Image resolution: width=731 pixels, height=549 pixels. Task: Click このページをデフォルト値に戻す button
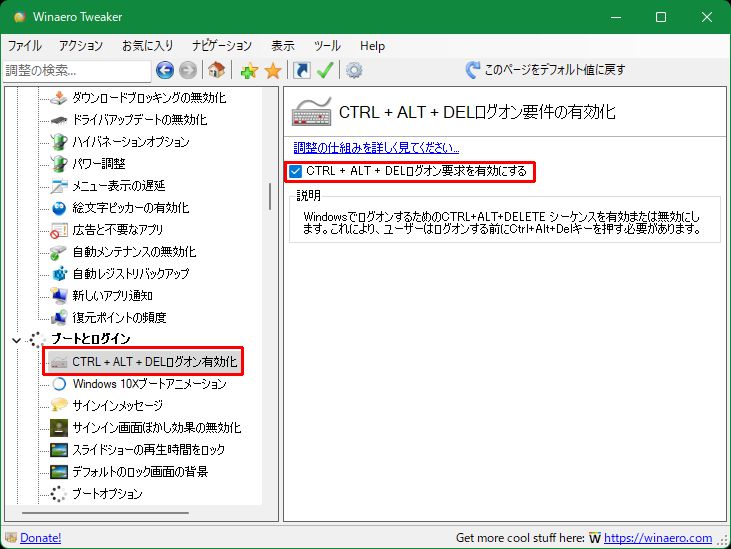click(545, 70)
